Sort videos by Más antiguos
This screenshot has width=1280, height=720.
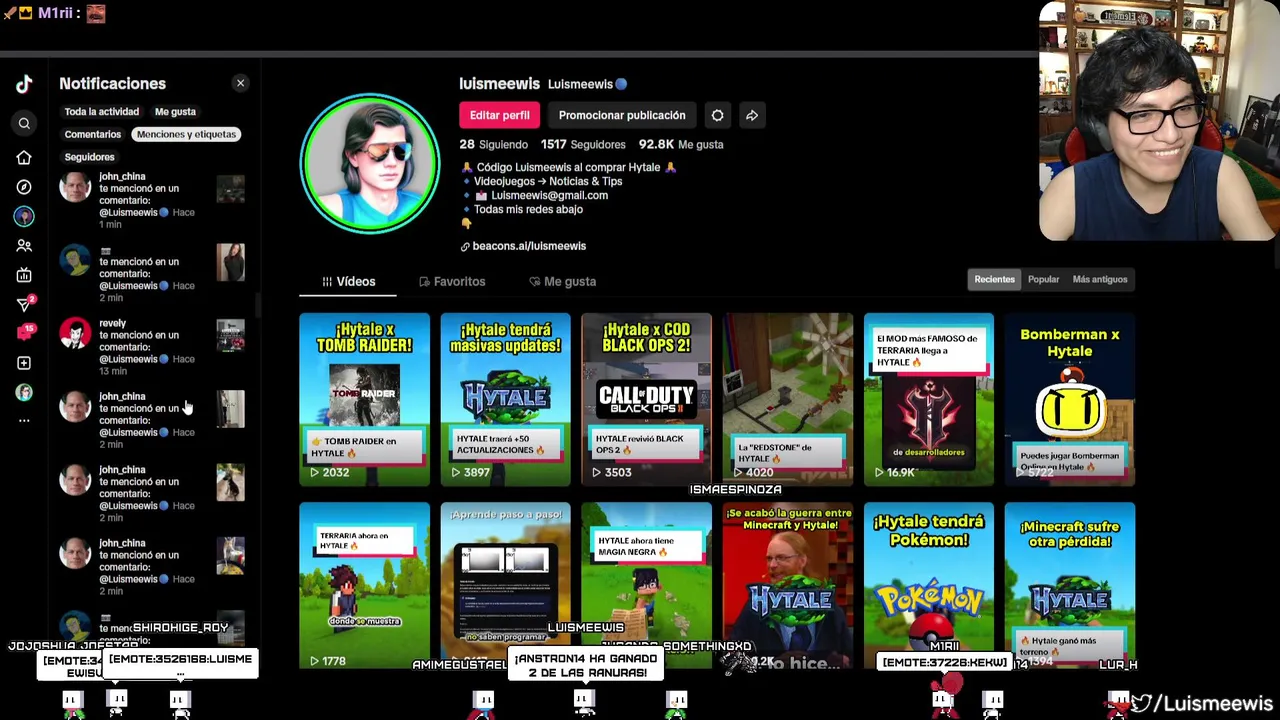1099,280
